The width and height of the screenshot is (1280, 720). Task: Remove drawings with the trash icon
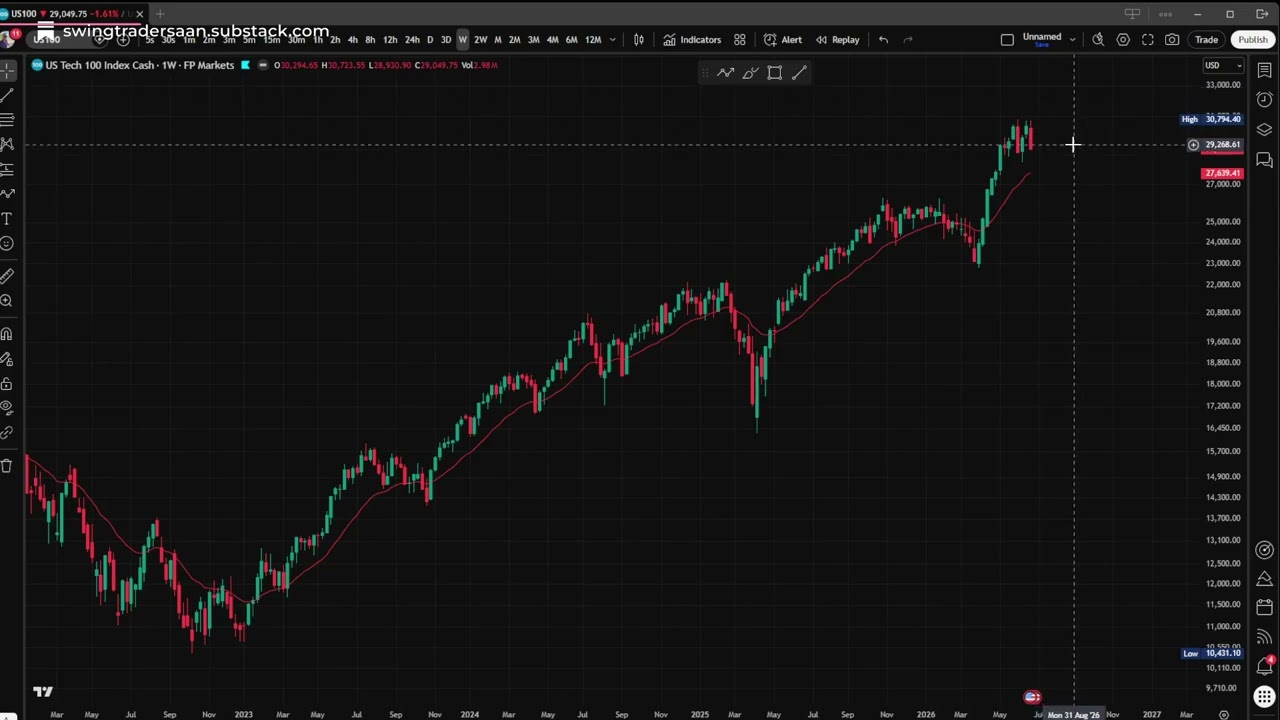pyautogui.click(x=7, y=466)
